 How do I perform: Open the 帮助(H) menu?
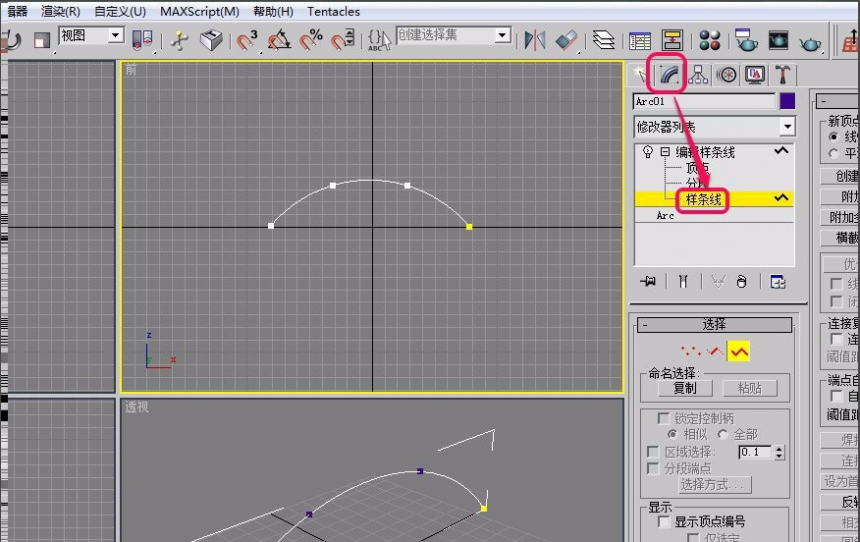pos(273,12)
